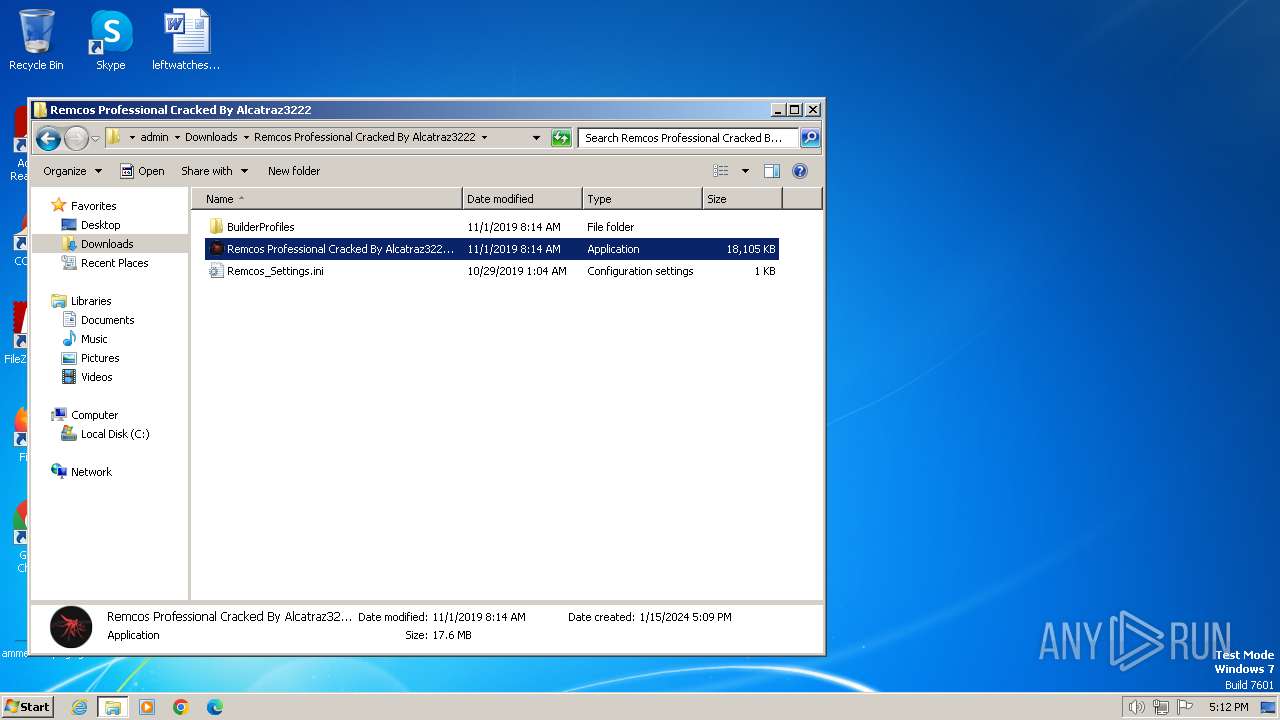The height and width of the screenshot is (720, 1280).
Task: Click the search magnifier icon
Action: tap(810, 138)
